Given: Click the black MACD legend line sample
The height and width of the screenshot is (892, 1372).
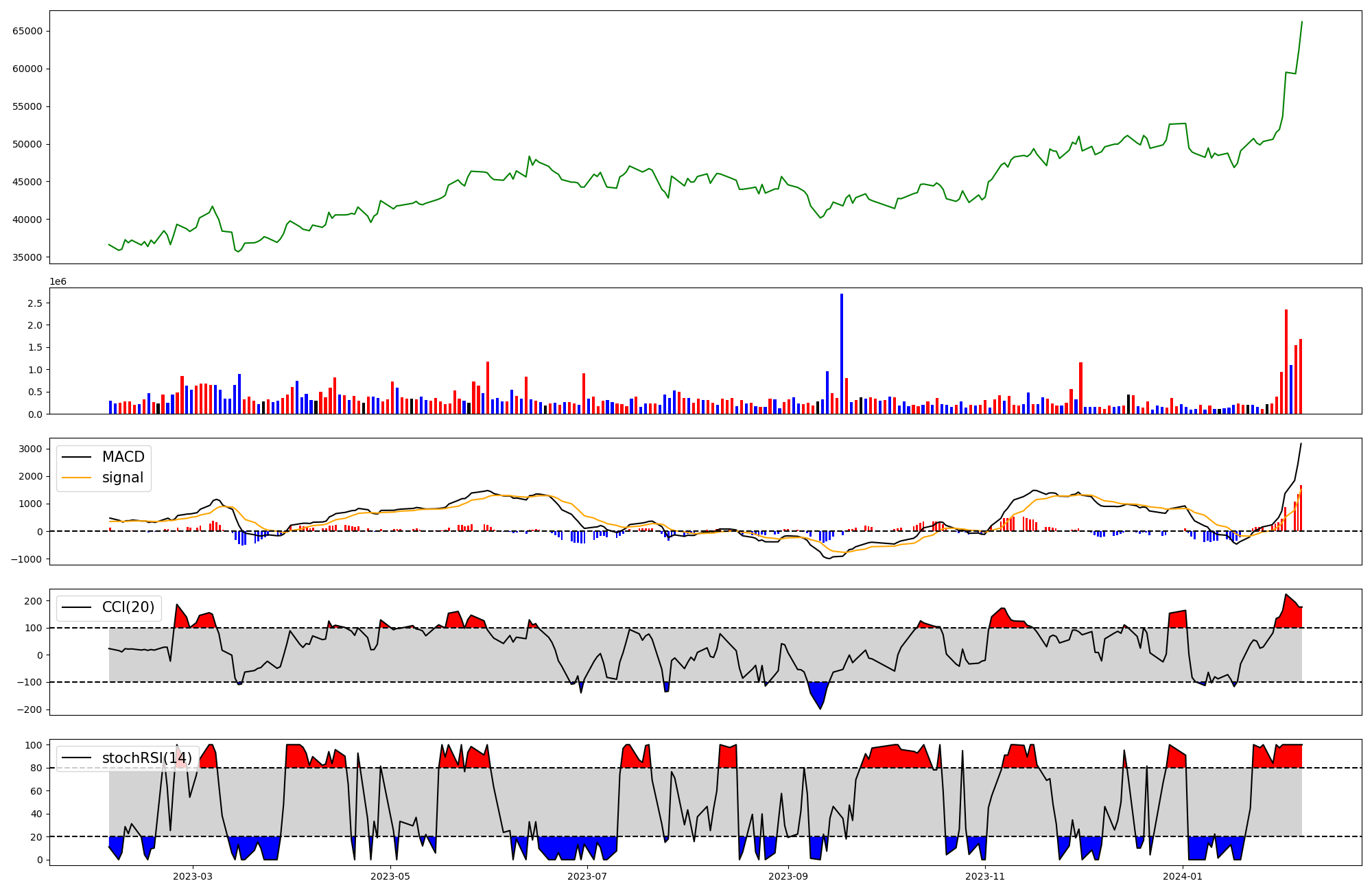Looking at the screenshot, I should click(76, 457).
